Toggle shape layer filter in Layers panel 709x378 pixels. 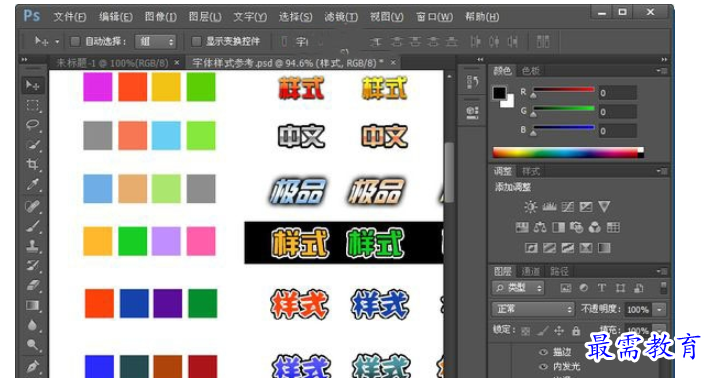pos(620,288)
